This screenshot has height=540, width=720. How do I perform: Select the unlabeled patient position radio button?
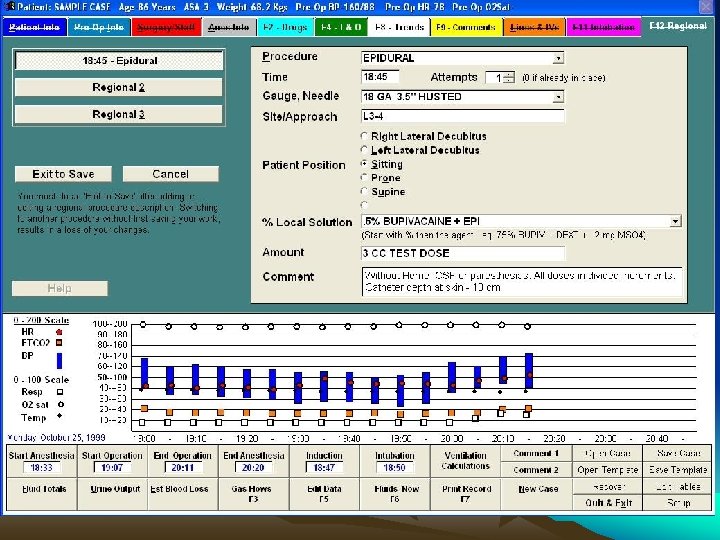coord(365,205)
